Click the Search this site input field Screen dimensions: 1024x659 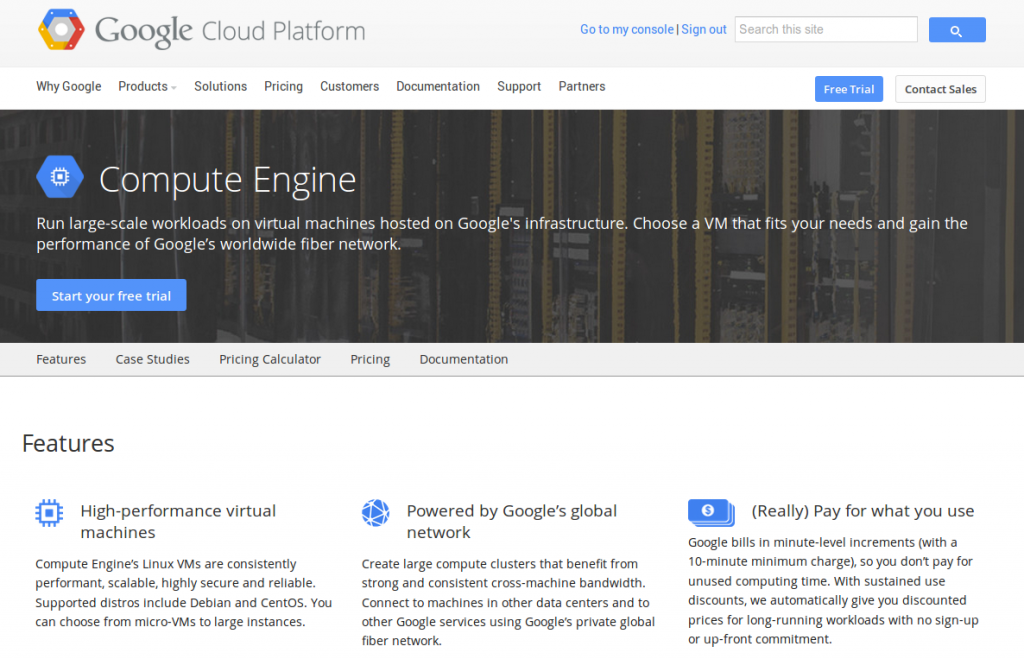click(x=825, y=29)
